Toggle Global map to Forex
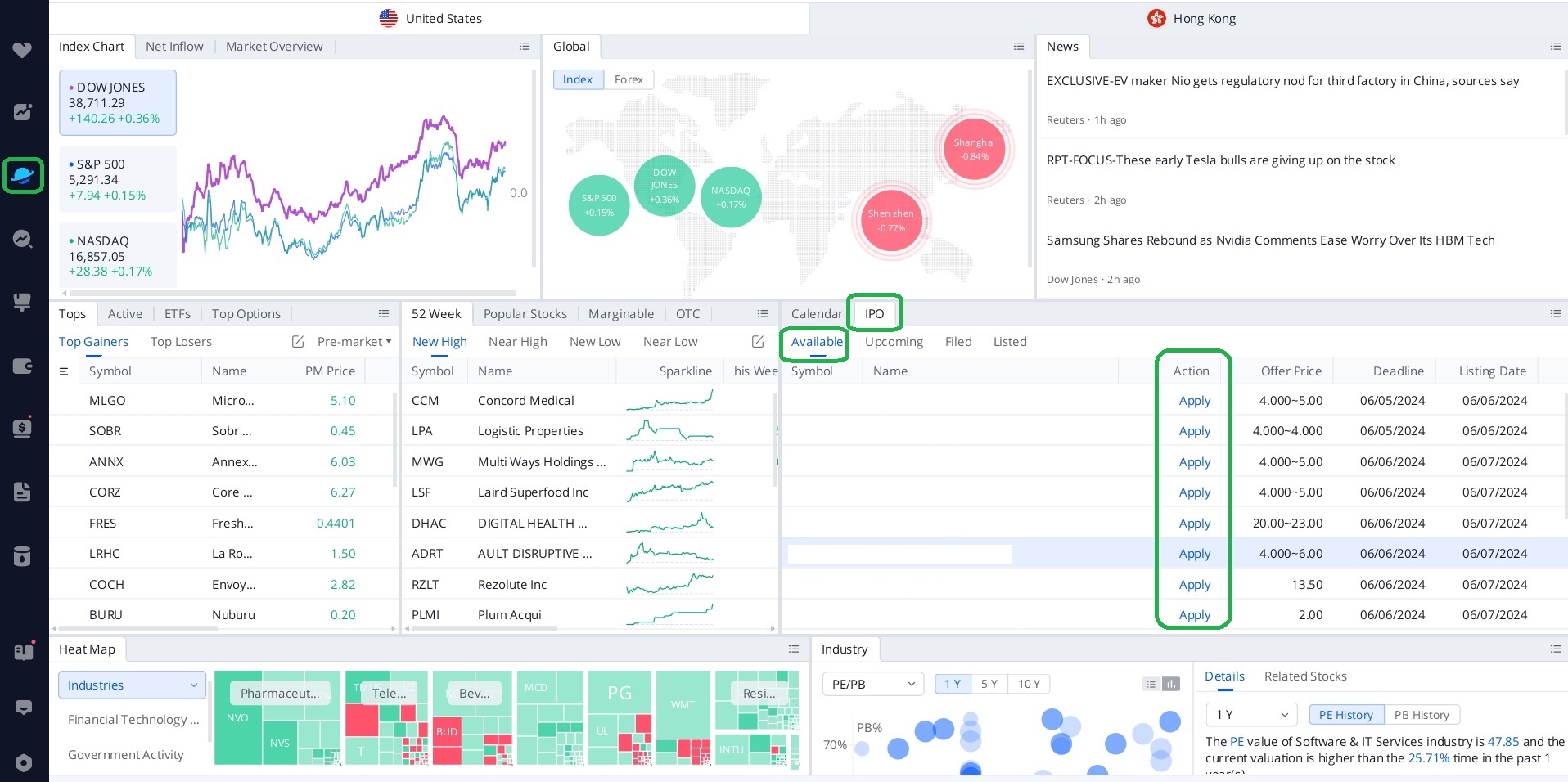Image resolution: width=1568 pixels, height=782 pixels. [x=629, y=79]
